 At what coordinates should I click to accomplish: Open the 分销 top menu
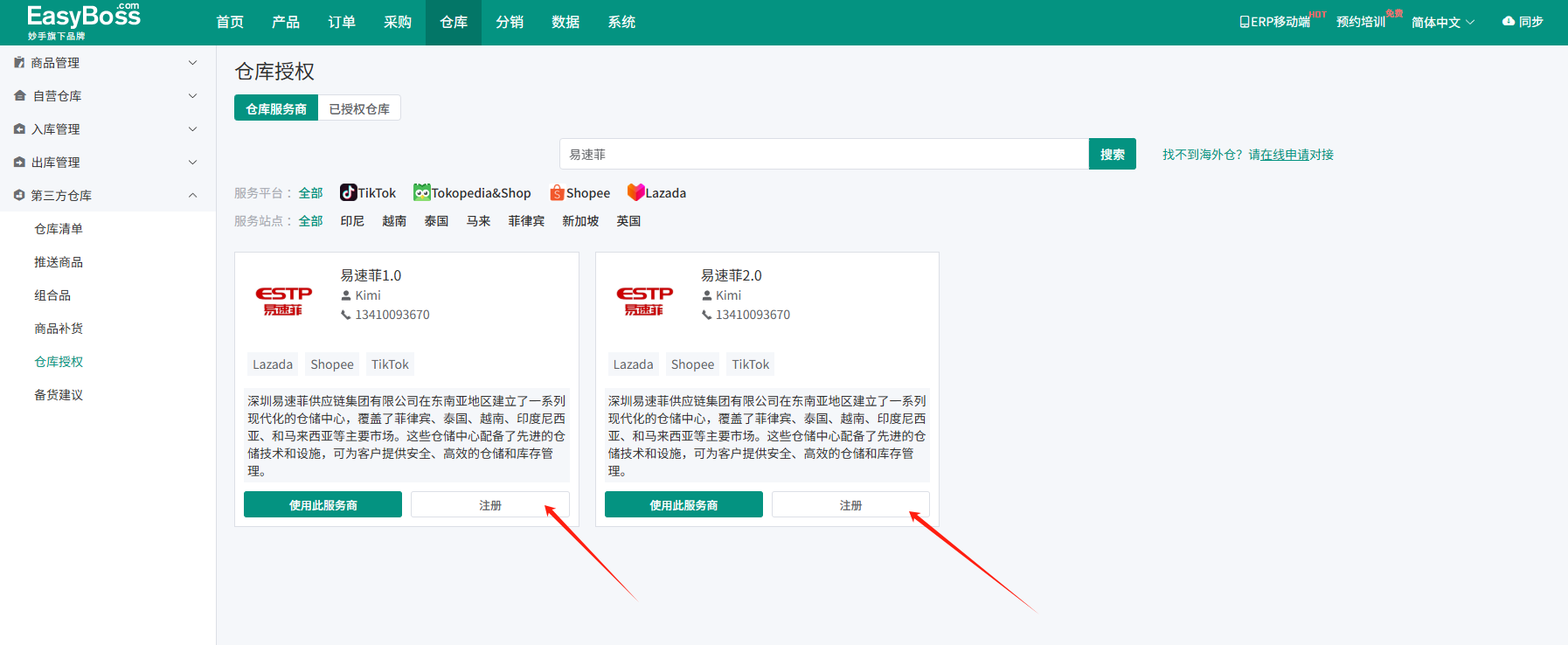[x=510, y=22]
